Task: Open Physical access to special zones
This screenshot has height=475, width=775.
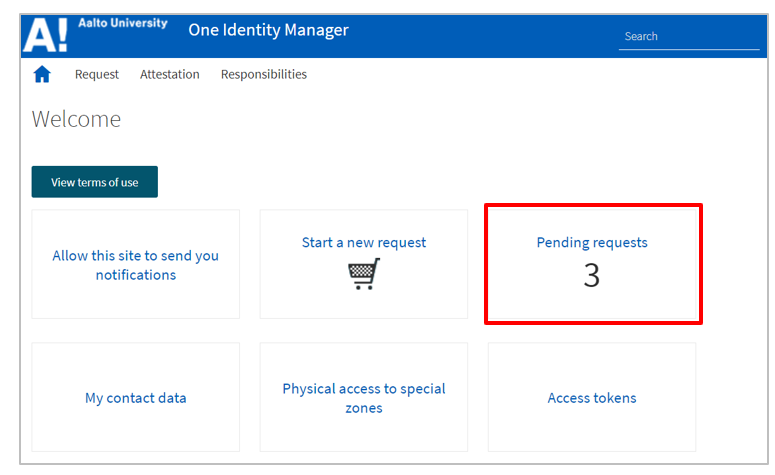Action: tap(364, 398)
